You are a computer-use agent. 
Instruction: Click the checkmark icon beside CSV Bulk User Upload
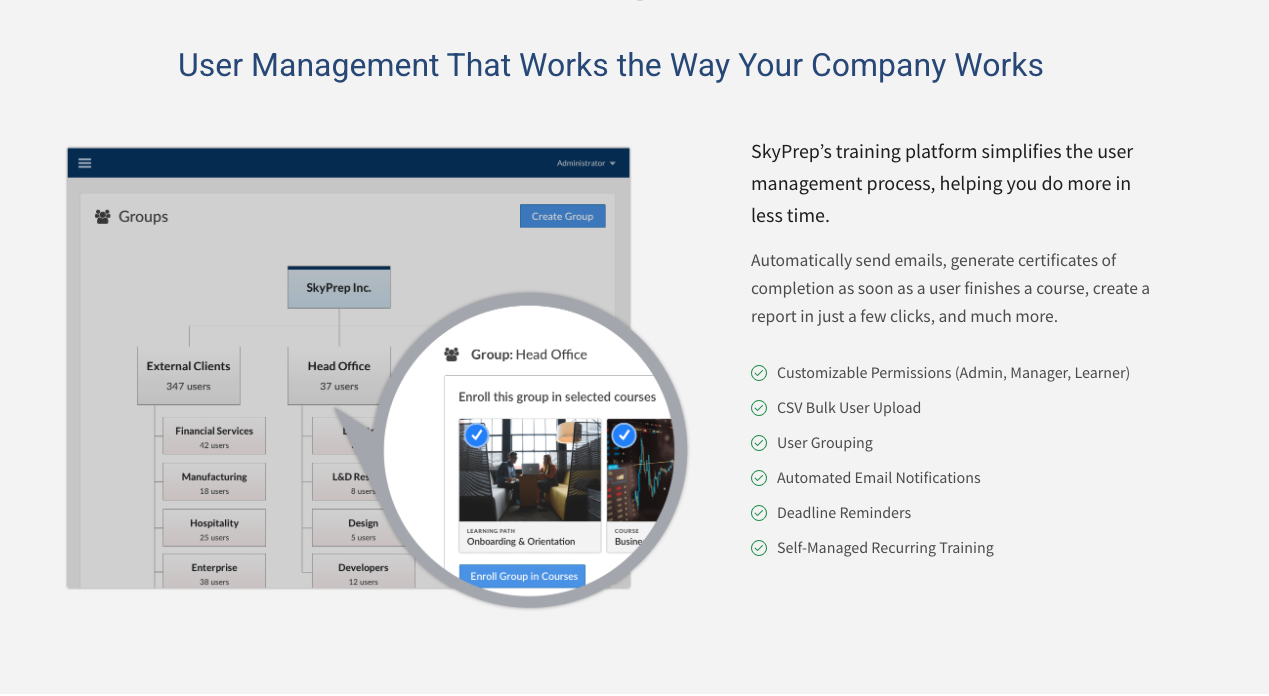point(759,408)
